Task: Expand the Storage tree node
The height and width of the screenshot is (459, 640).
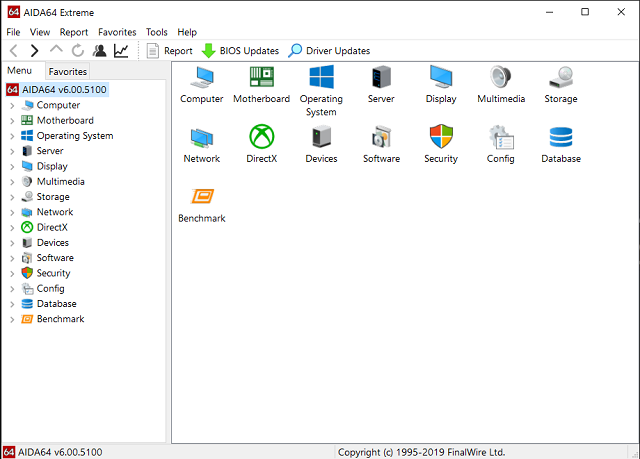Action: 12,197
